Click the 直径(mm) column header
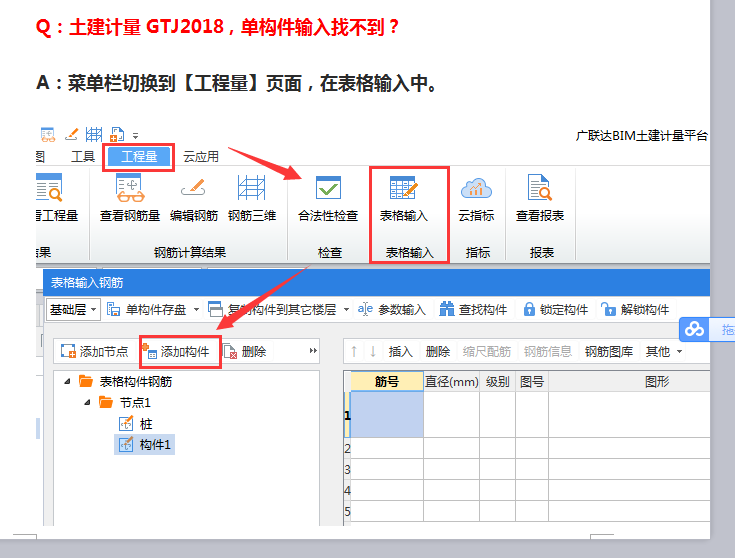 tap(451, 382)
